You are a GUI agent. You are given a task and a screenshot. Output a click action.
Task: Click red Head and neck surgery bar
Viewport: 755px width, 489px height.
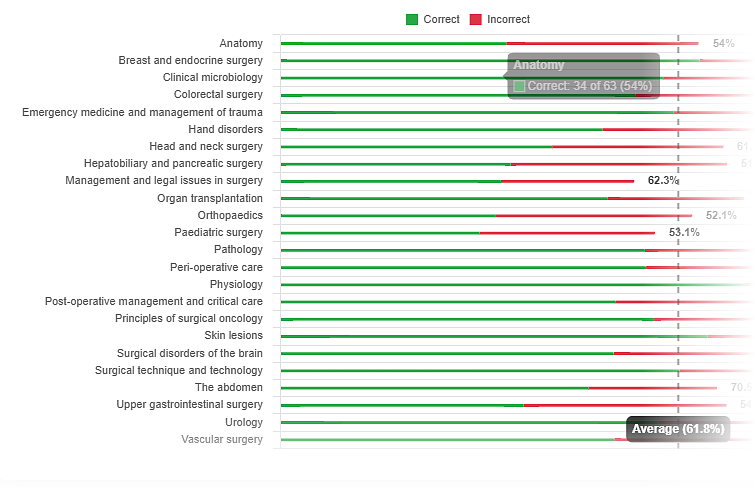point(637,147)
